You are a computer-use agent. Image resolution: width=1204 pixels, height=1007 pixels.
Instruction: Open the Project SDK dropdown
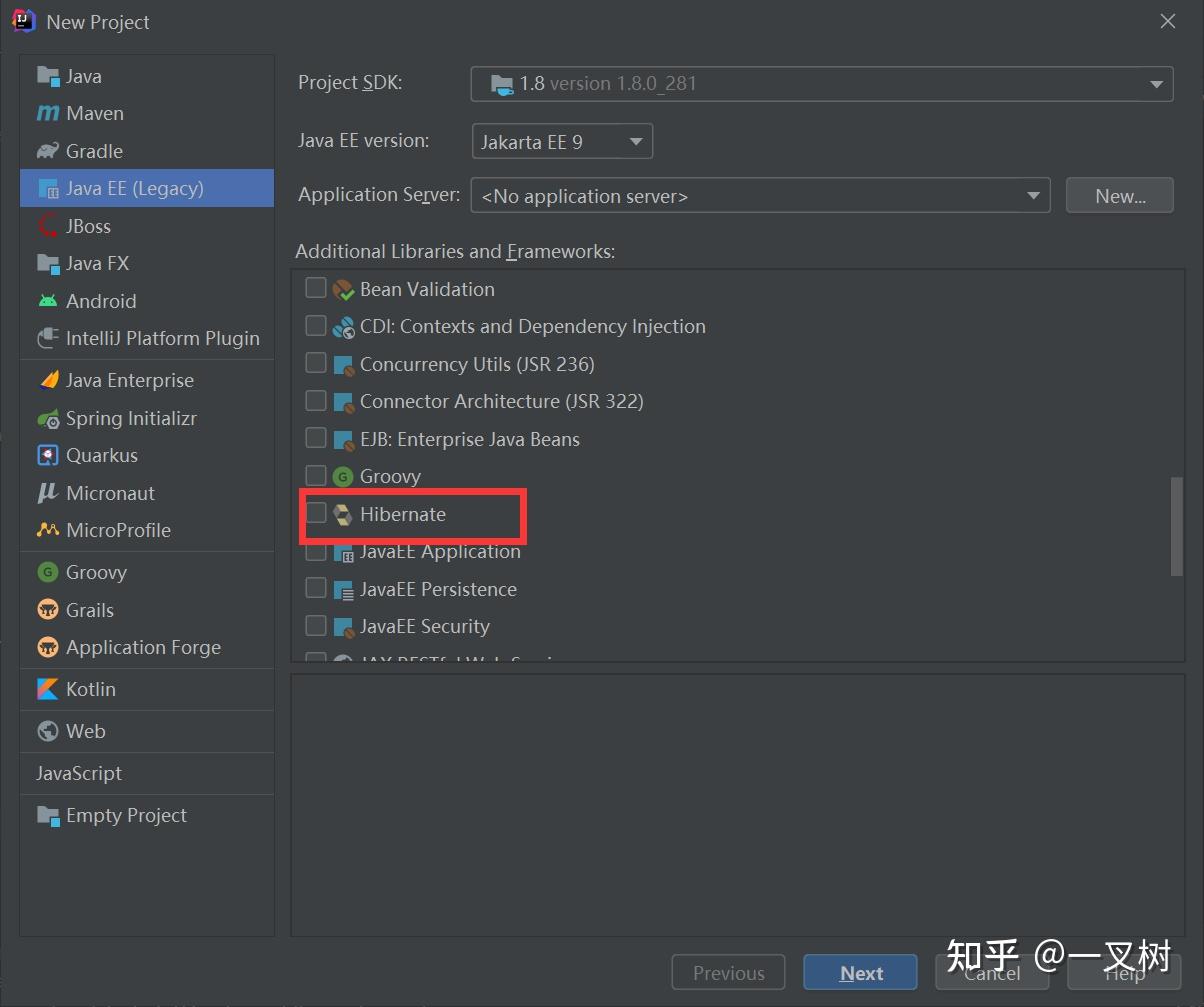(1156, 84)
